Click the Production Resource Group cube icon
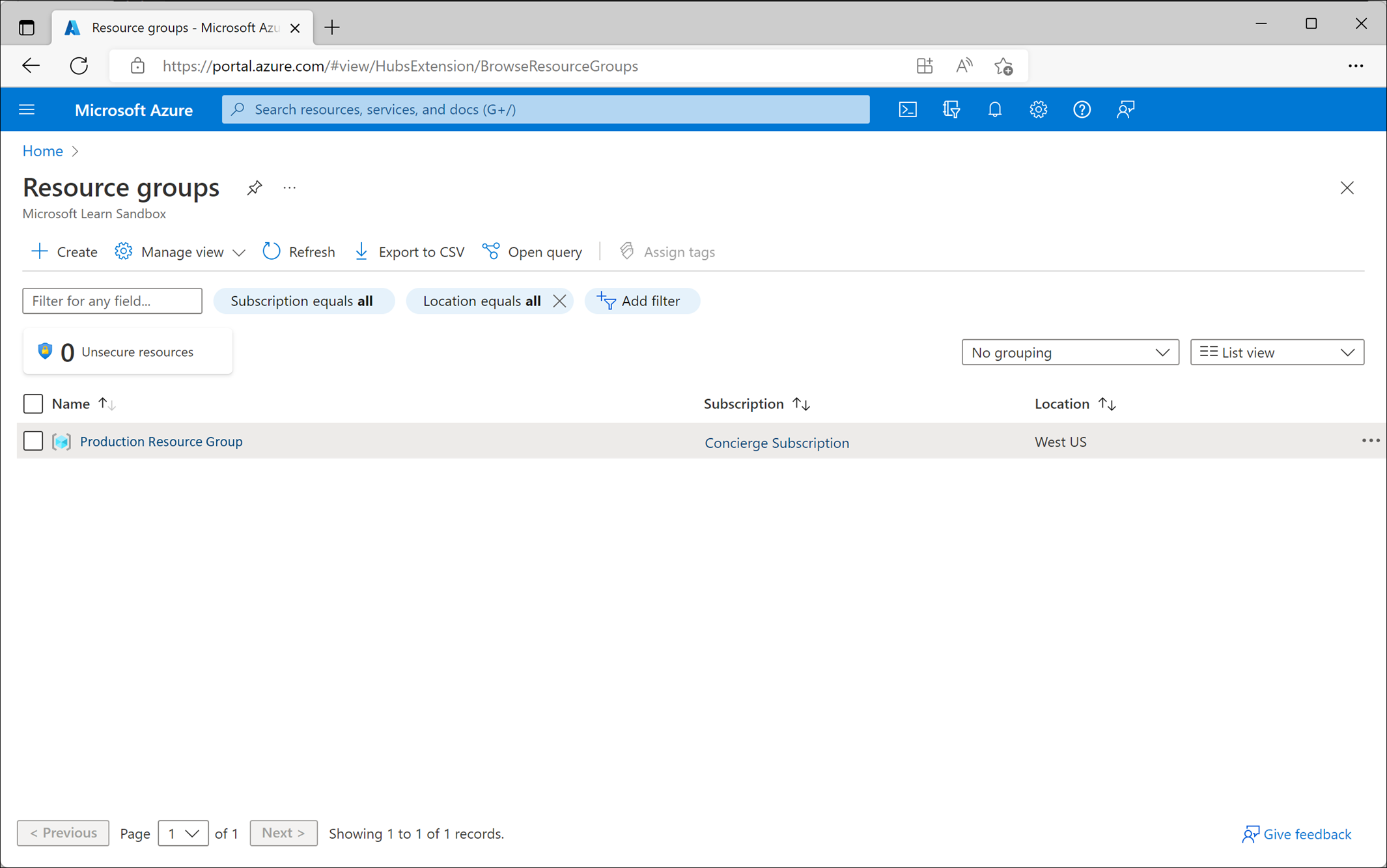The height and width of the screenshot is (868, 1387). point(62,441)
